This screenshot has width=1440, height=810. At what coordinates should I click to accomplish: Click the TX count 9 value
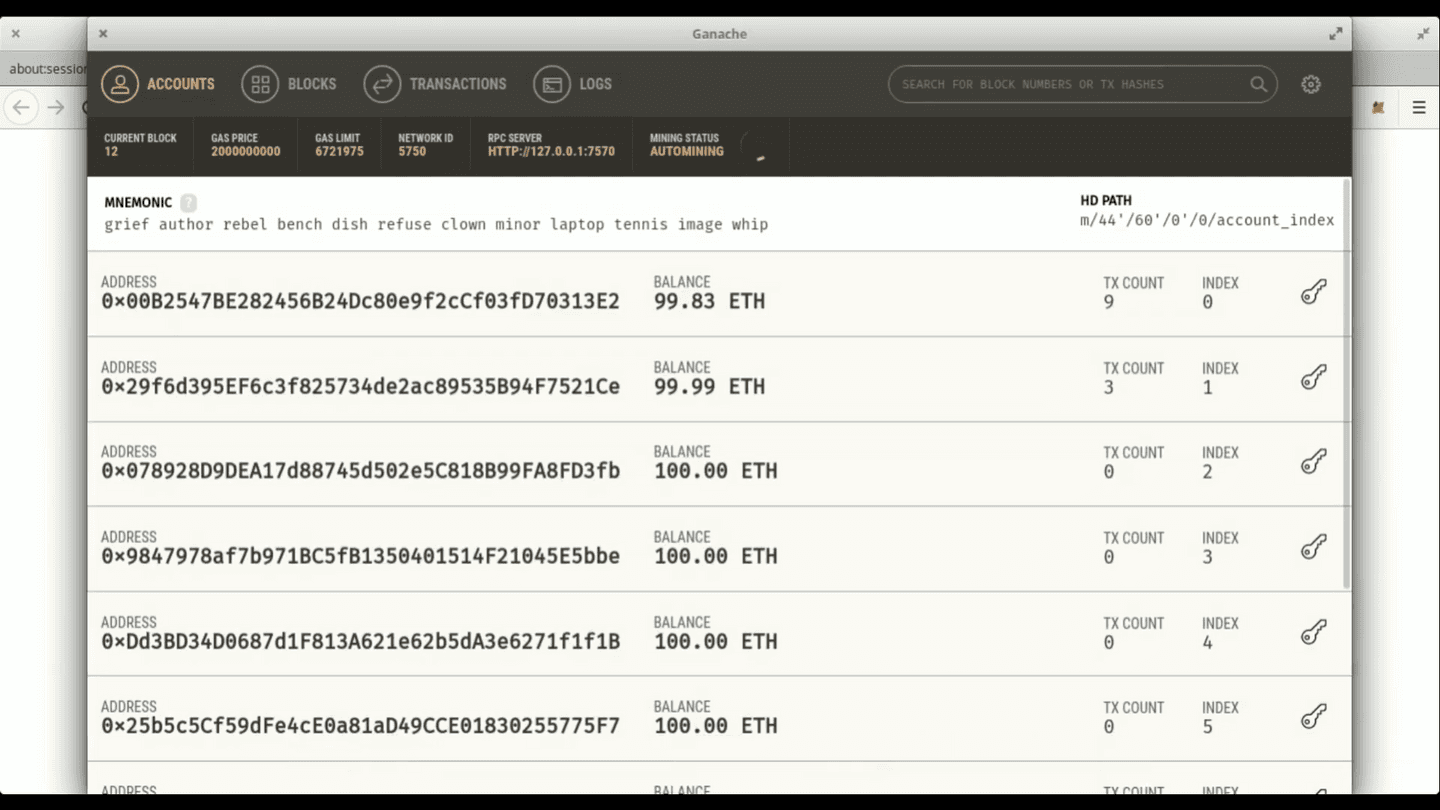coord(1108,302)
